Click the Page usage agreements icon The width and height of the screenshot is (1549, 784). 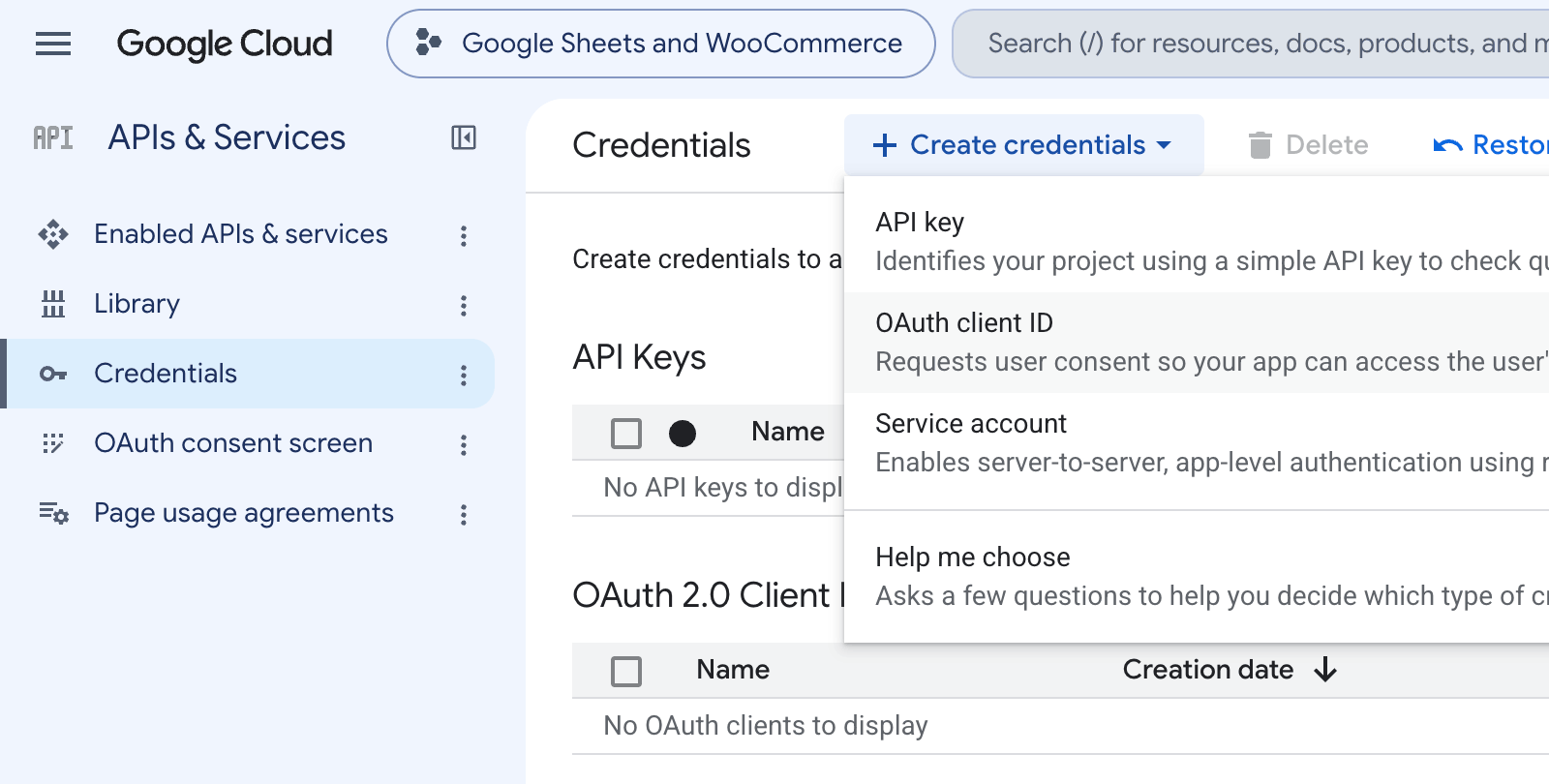[53, 513]
